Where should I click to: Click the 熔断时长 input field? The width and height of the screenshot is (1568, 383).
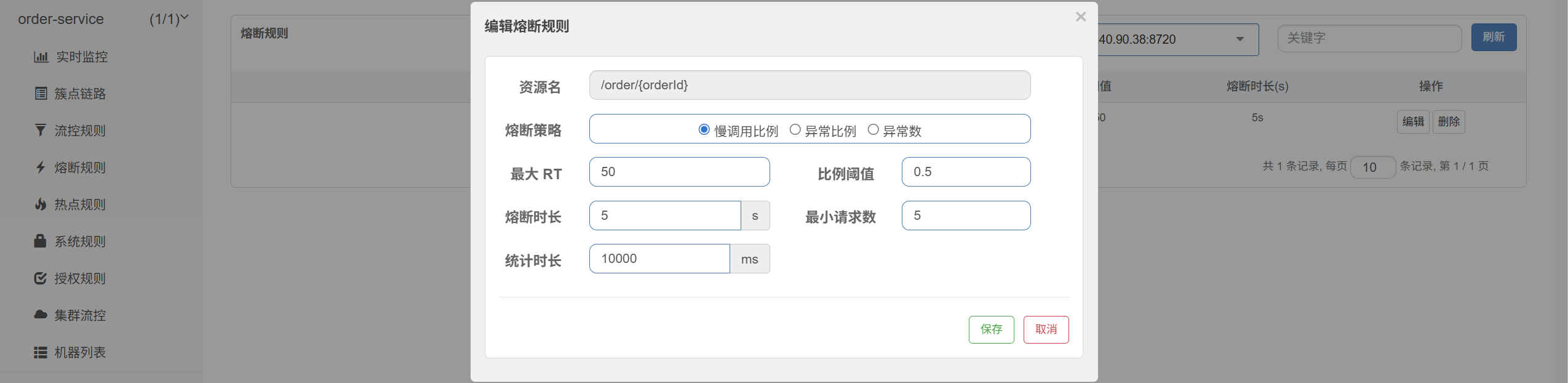(x=665, y=216)
